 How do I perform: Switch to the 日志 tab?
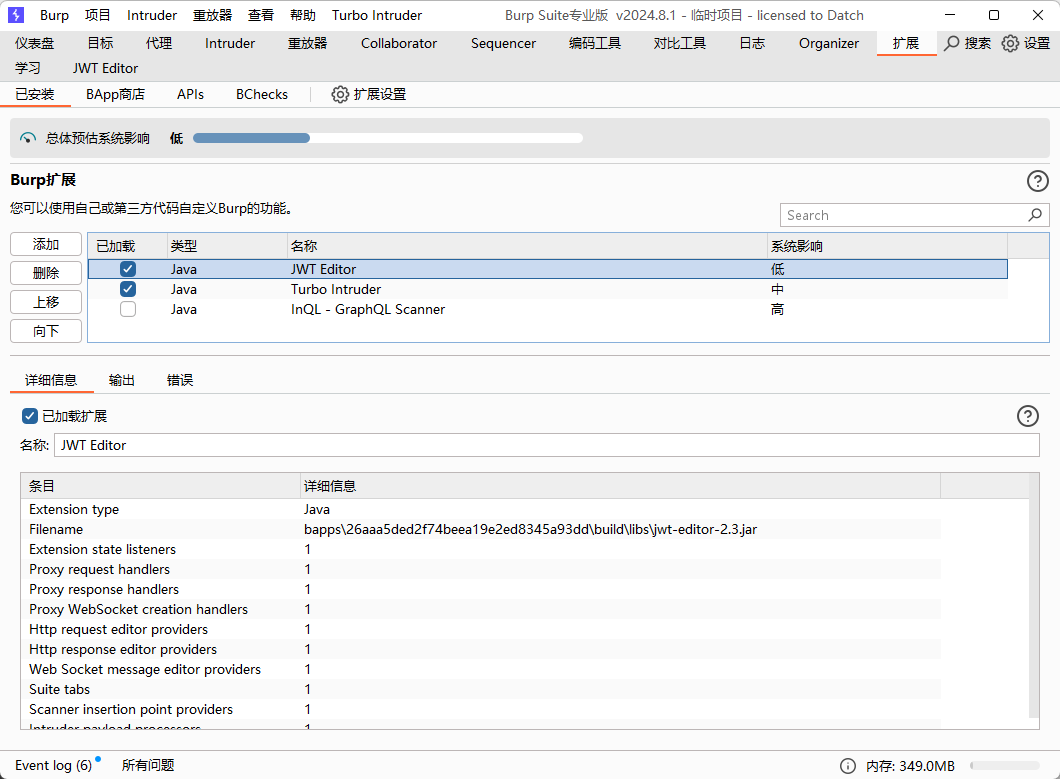(x=752, y=43)
